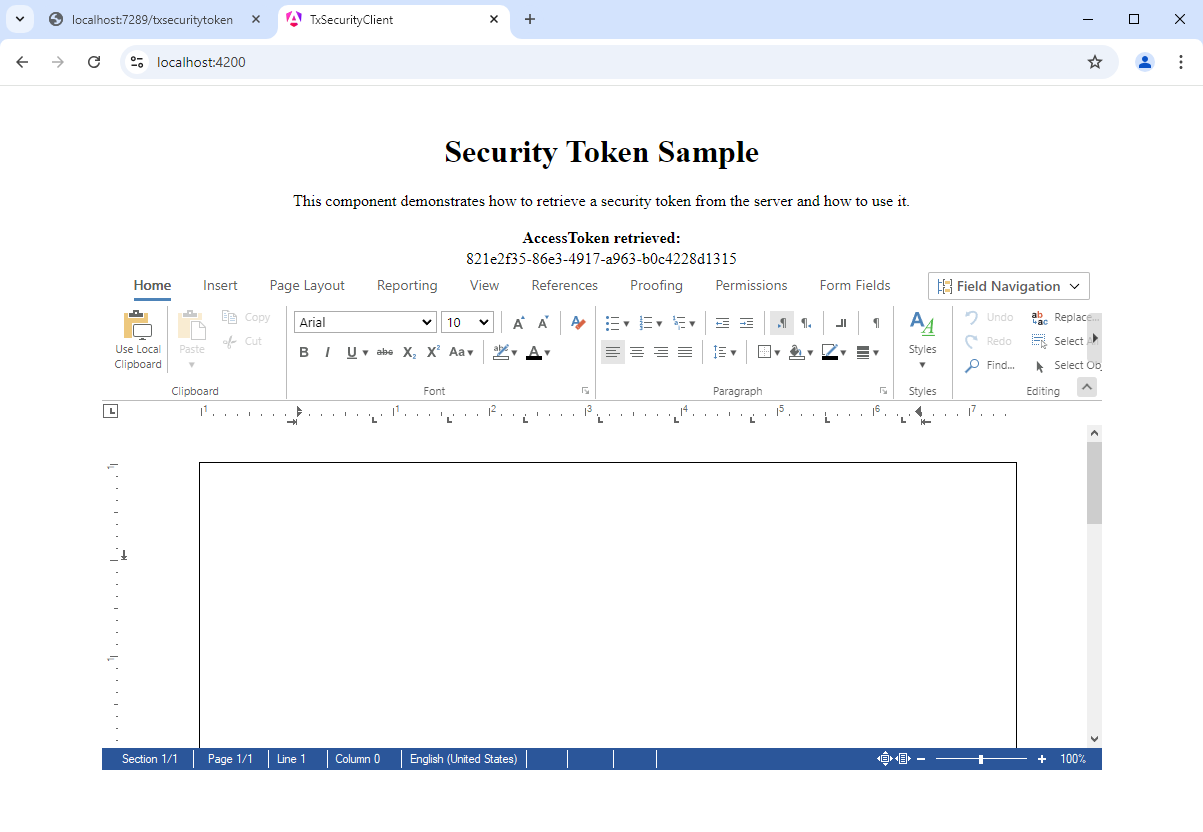Switch to the Reporting tab
The height and width of the screenshot is (832, 1203).
[x=407, y=285]
